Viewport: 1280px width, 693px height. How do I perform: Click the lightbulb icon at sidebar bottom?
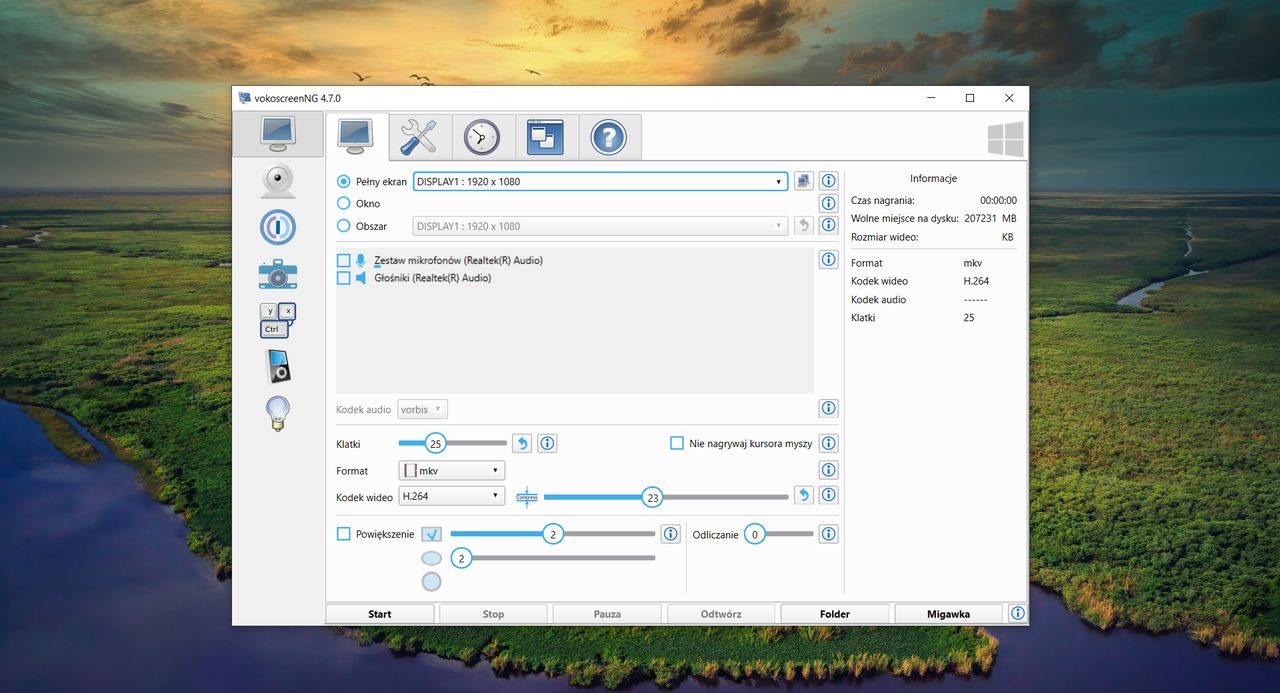click(277, 412)
